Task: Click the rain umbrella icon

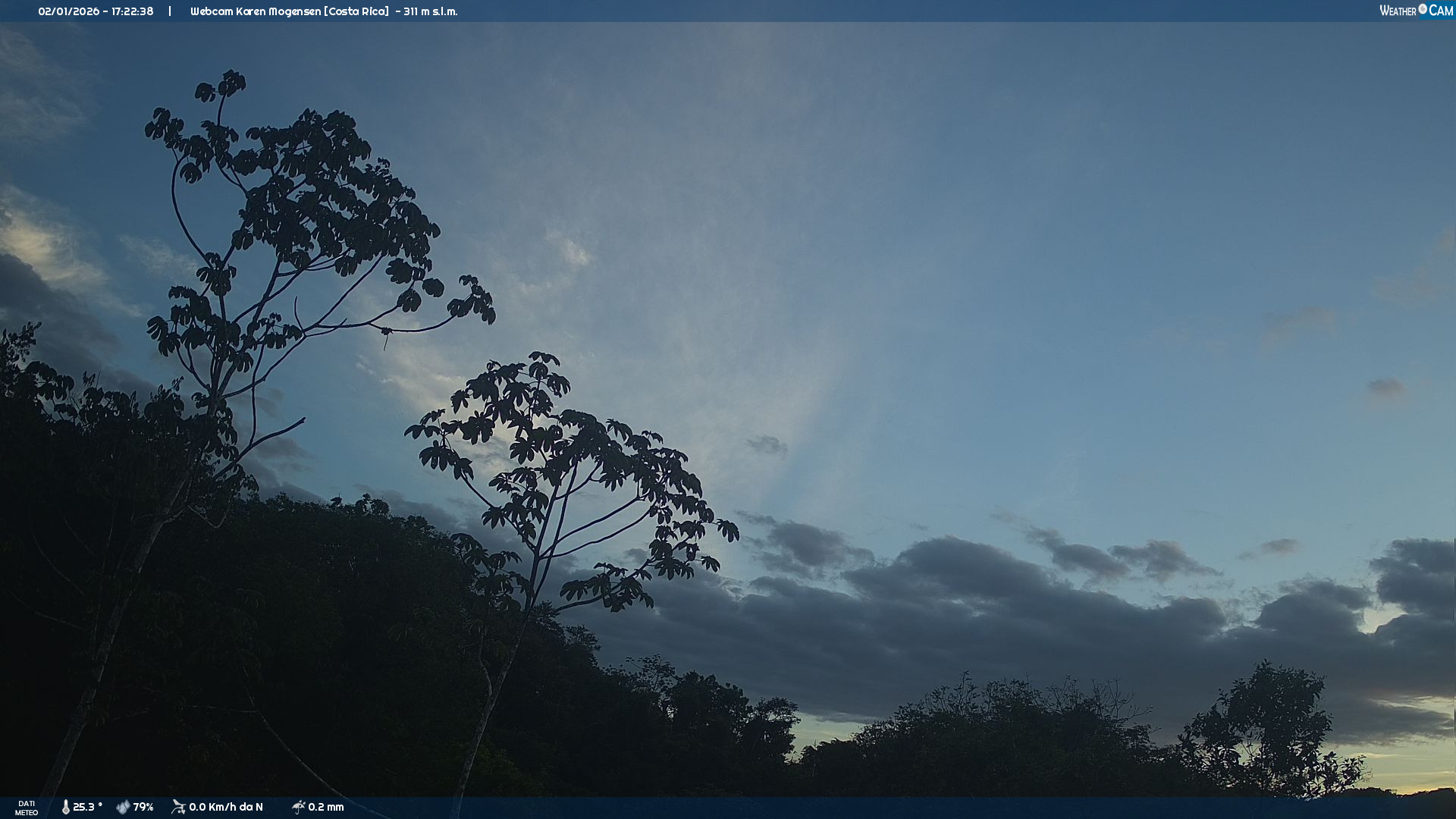Action: coord(298,807)
